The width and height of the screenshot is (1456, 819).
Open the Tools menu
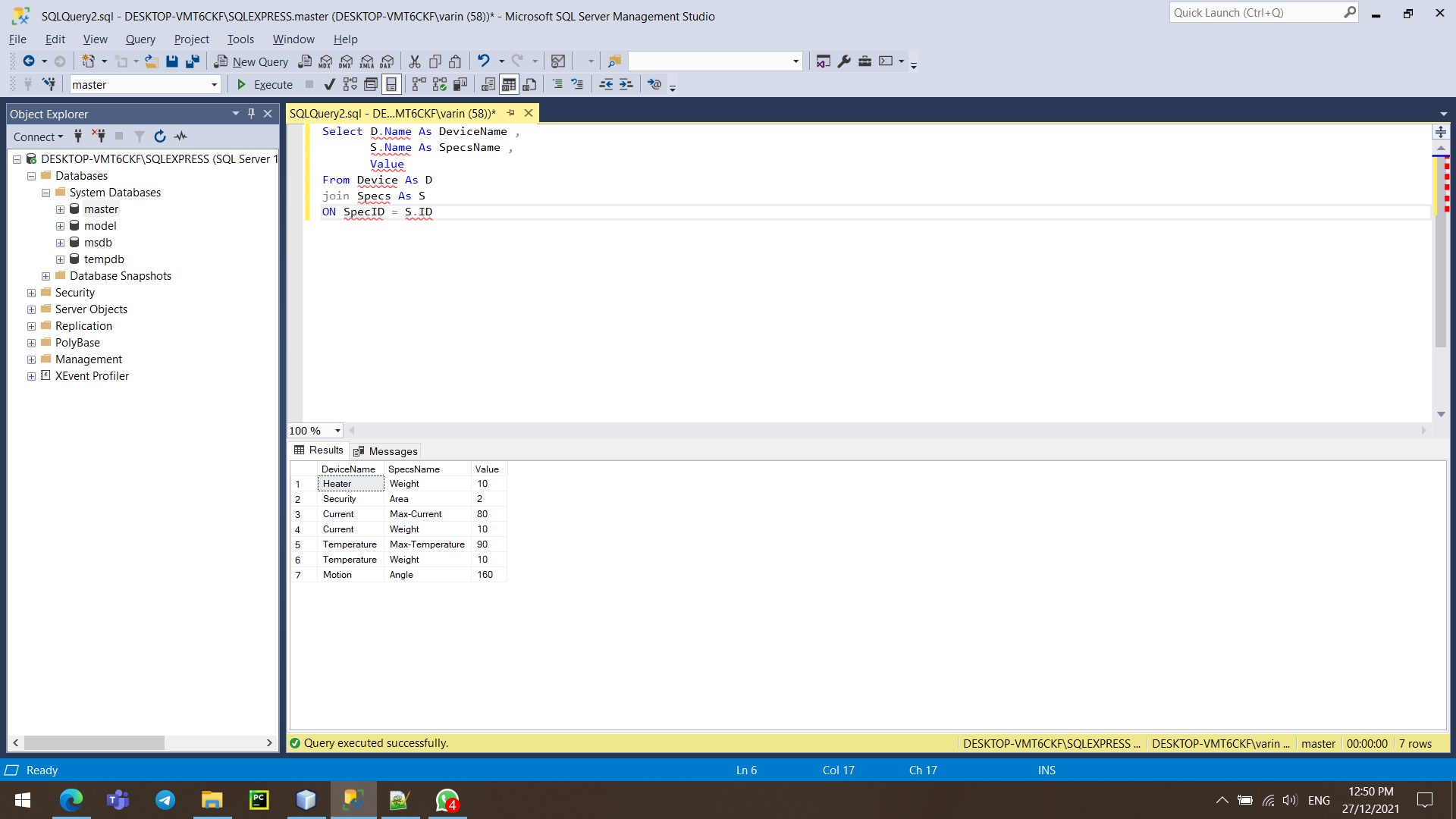coord(240,39)
